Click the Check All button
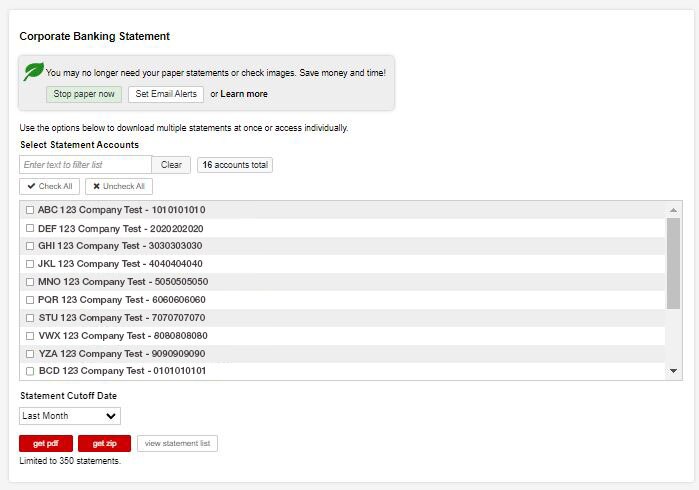The height and width of the screenshot is (490, 699). [50, 186]
